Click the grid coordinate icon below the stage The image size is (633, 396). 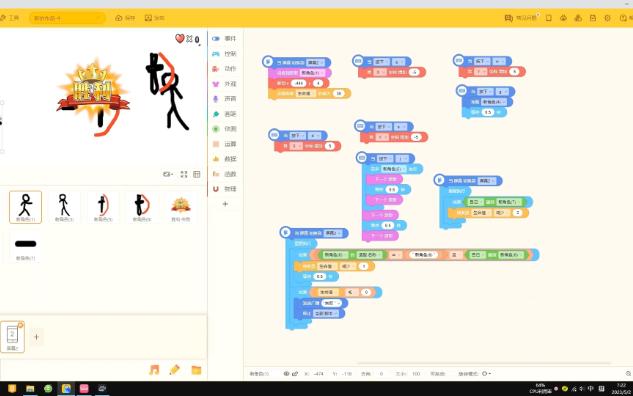(197, 174)
